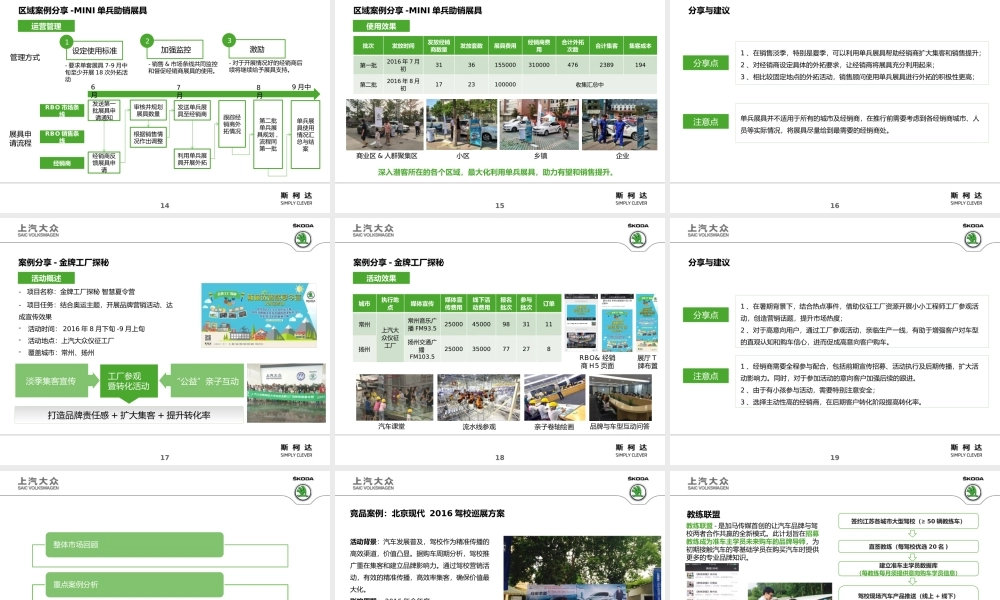The image size is (1000, 600).
Task: Click the green 使用效果 label
Action: (381, 26)
